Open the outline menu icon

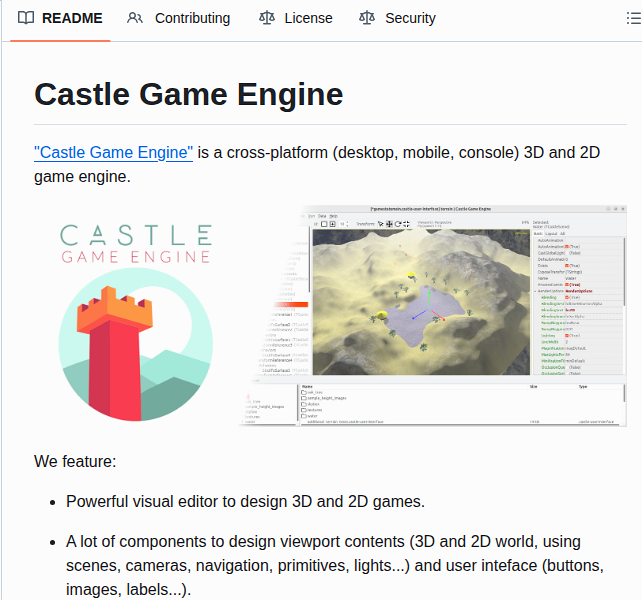(x=633, y=18)
